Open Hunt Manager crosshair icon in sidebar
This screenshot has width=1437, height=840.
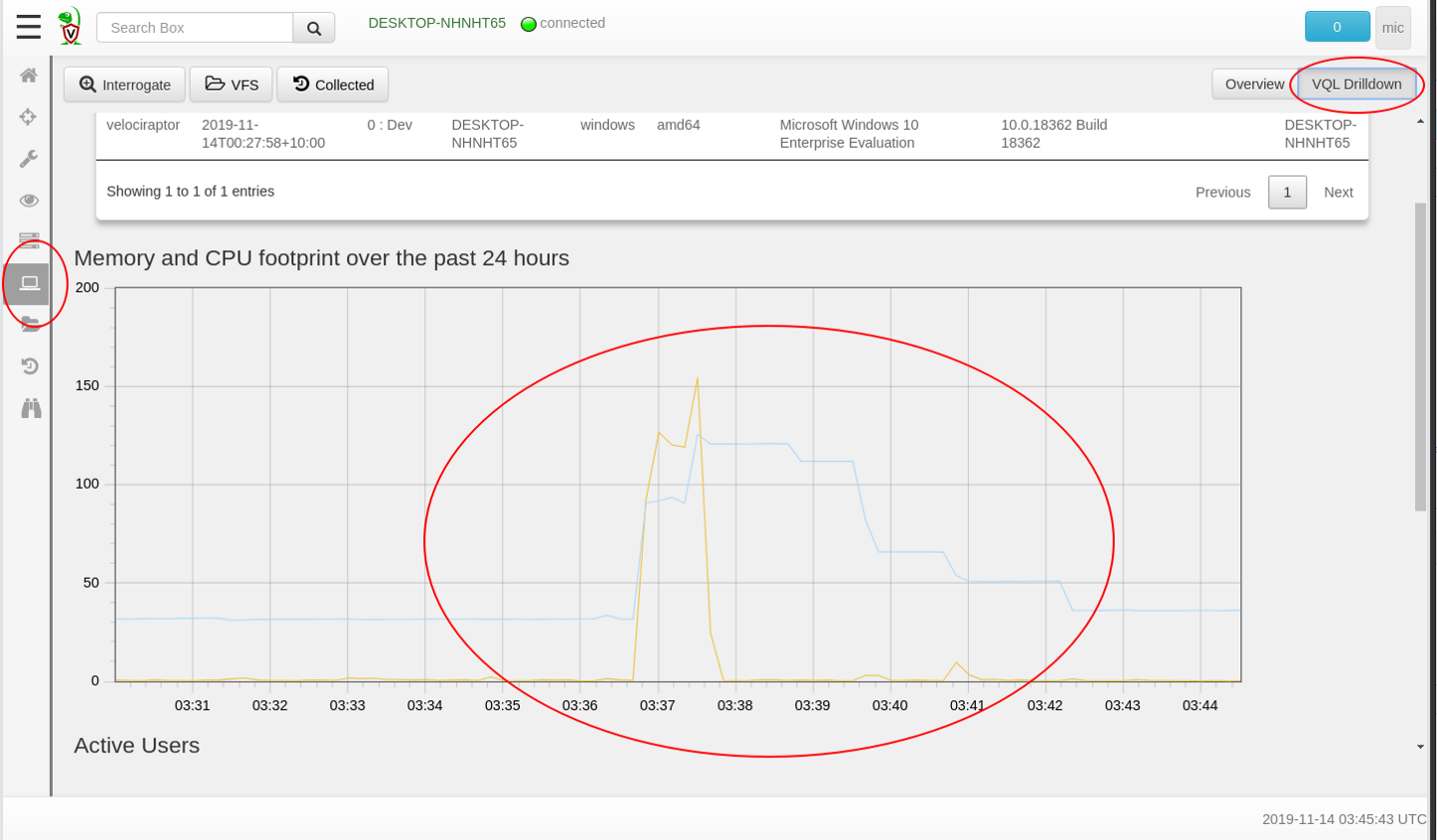[x=29, y=118]
